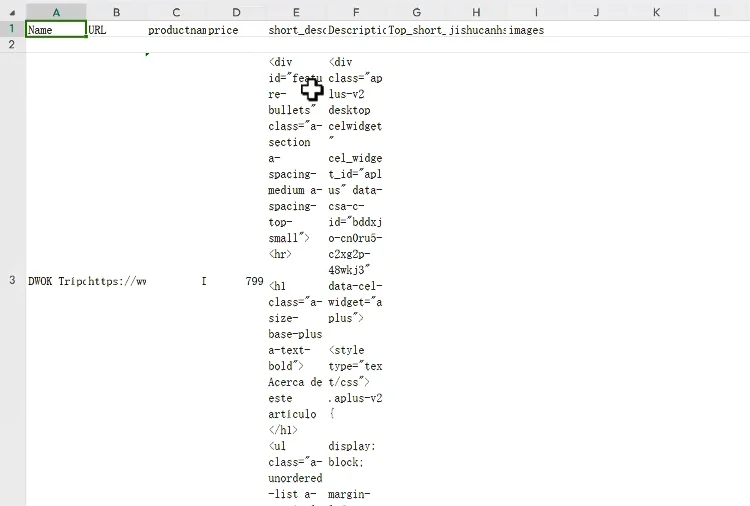Click the cell containing "Name"
Image resolution: width=750 pixels, height=506 pixels.
tap(56, 29)
